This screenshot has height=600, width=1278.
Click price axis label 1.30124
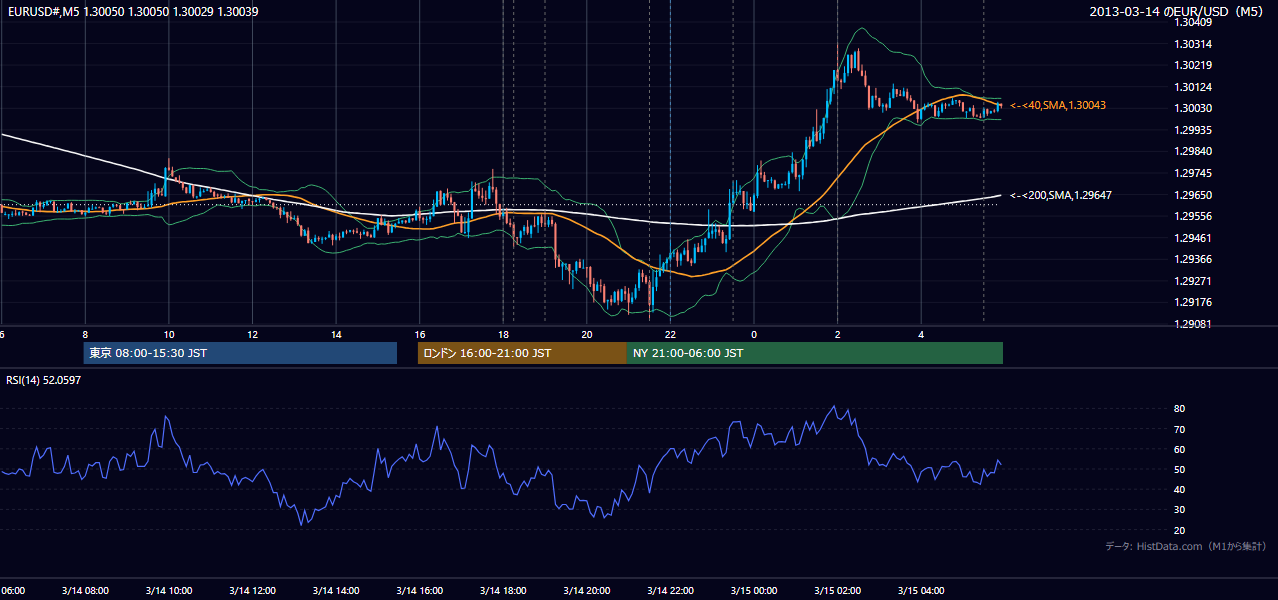[x=1193, y=87]
